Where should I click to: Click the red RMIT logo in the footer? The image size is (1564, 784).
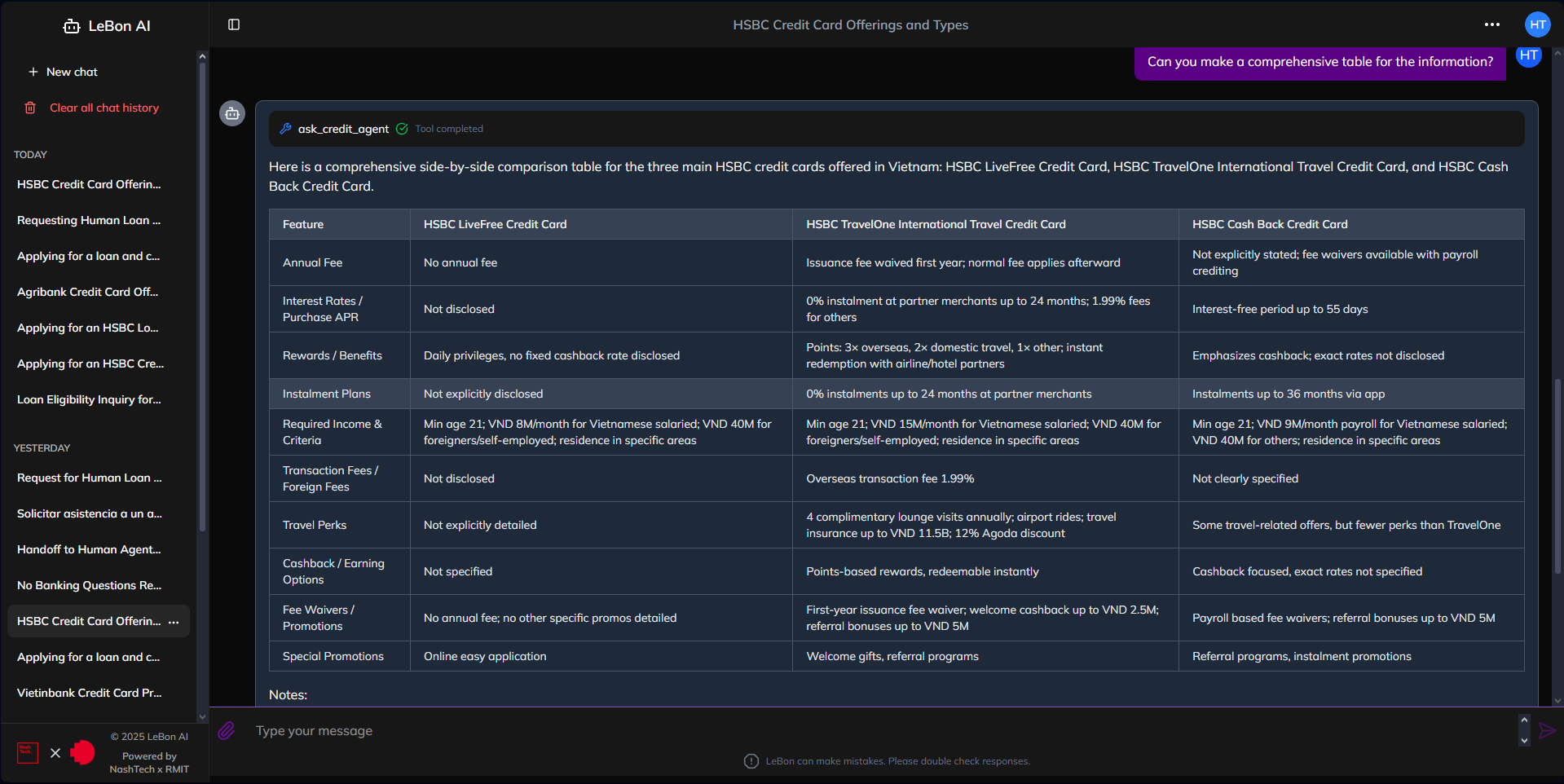click(x=82, y=753)
